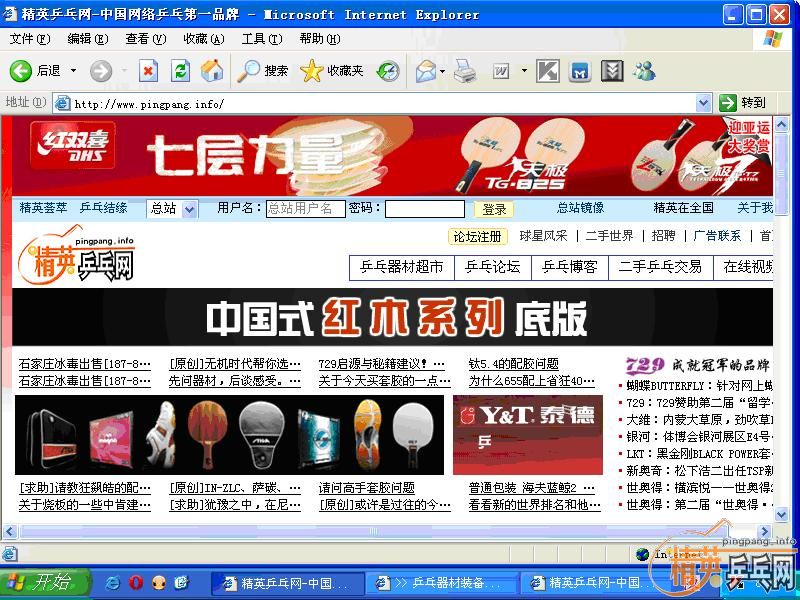This screenshot has height=600, width=800.
Task: Click horizontal scrollbar left arrow
Action: (9, 531)
